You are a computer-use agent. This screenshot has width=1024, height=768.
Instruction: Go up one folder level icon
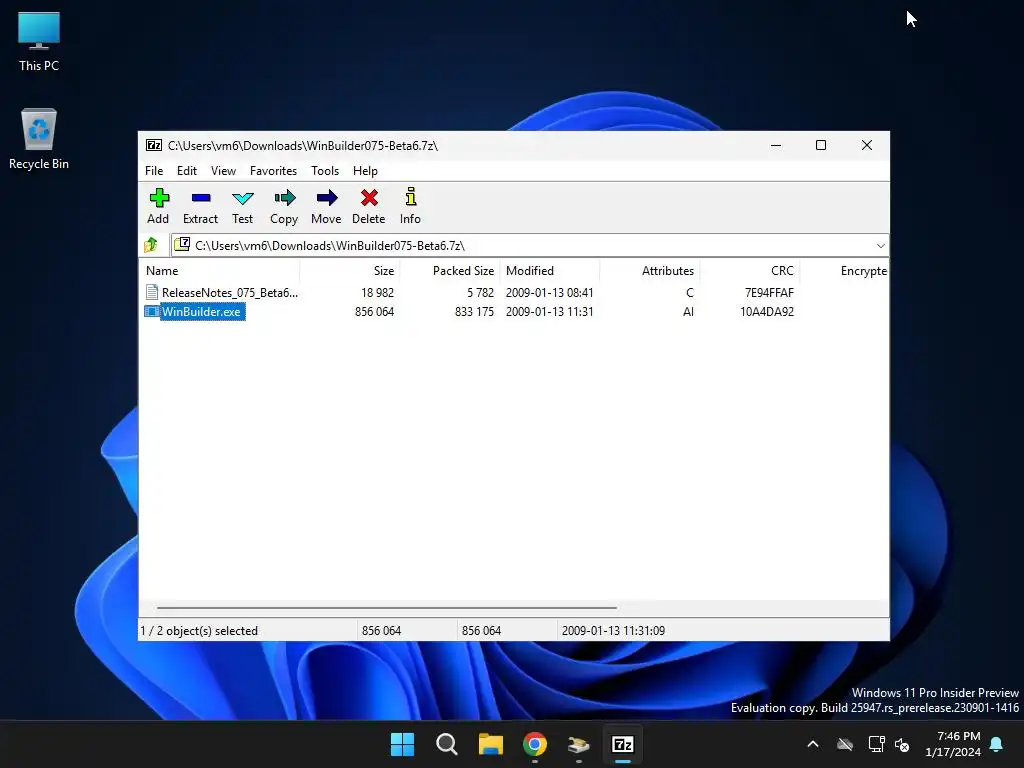(151, 245)
